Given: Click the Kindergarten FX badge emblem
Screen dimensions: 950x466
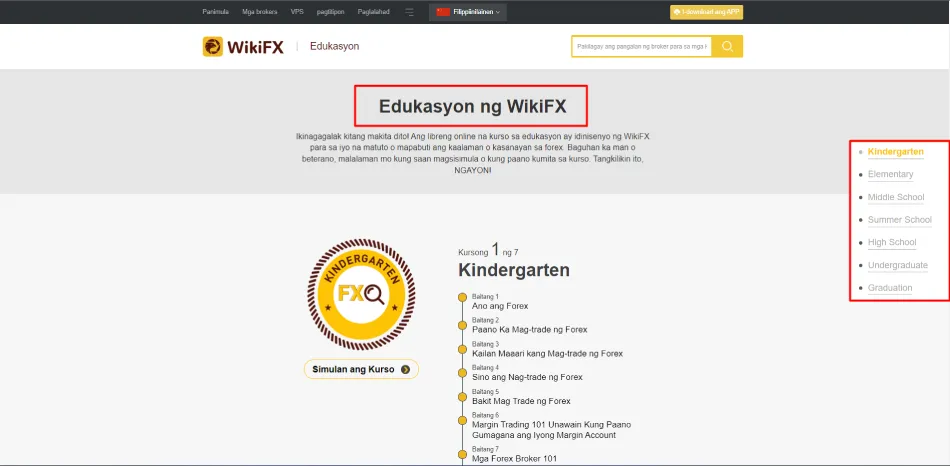Looking at the screenshot, I should click(362, 294).
